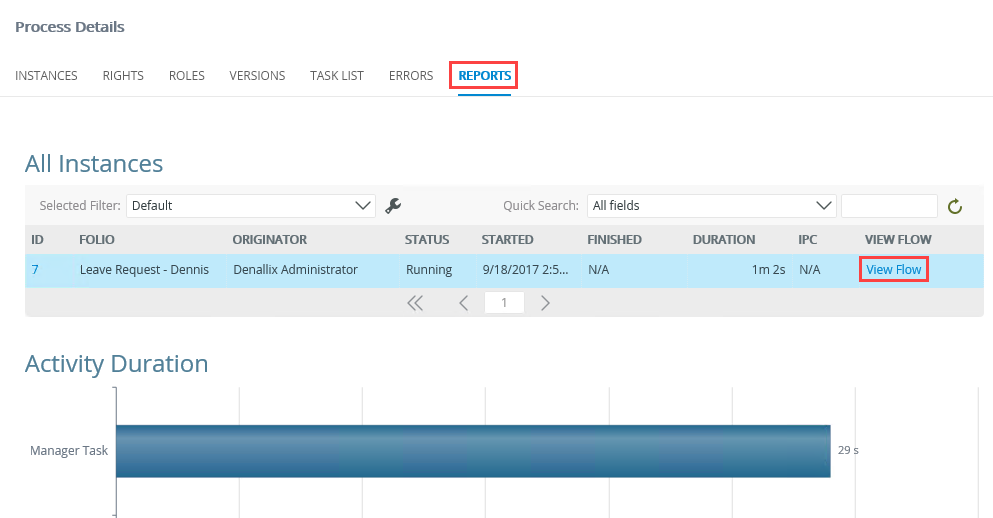Viewport: 993px width, 518px height.
Task: Sort by the IPC column header
Action: (807, 239)
